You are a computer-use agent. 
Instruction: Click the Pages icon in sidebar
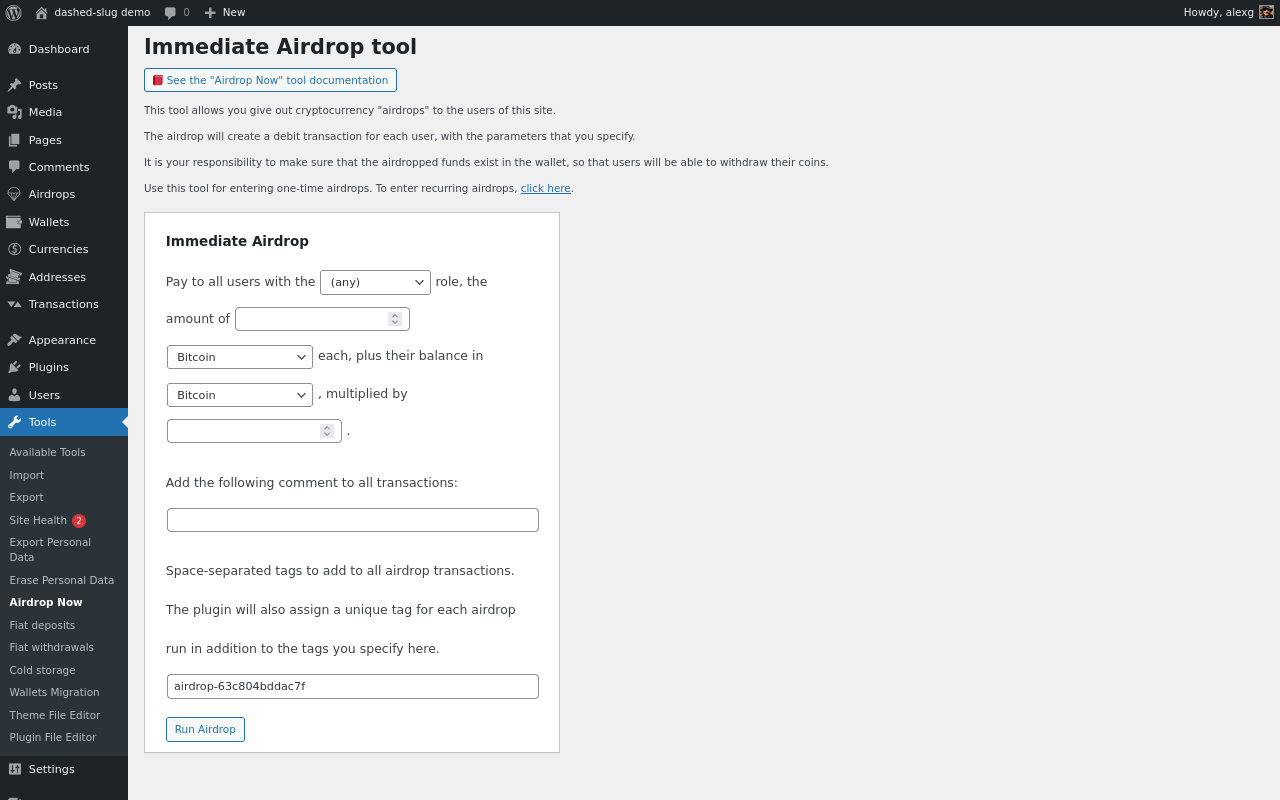14,140
